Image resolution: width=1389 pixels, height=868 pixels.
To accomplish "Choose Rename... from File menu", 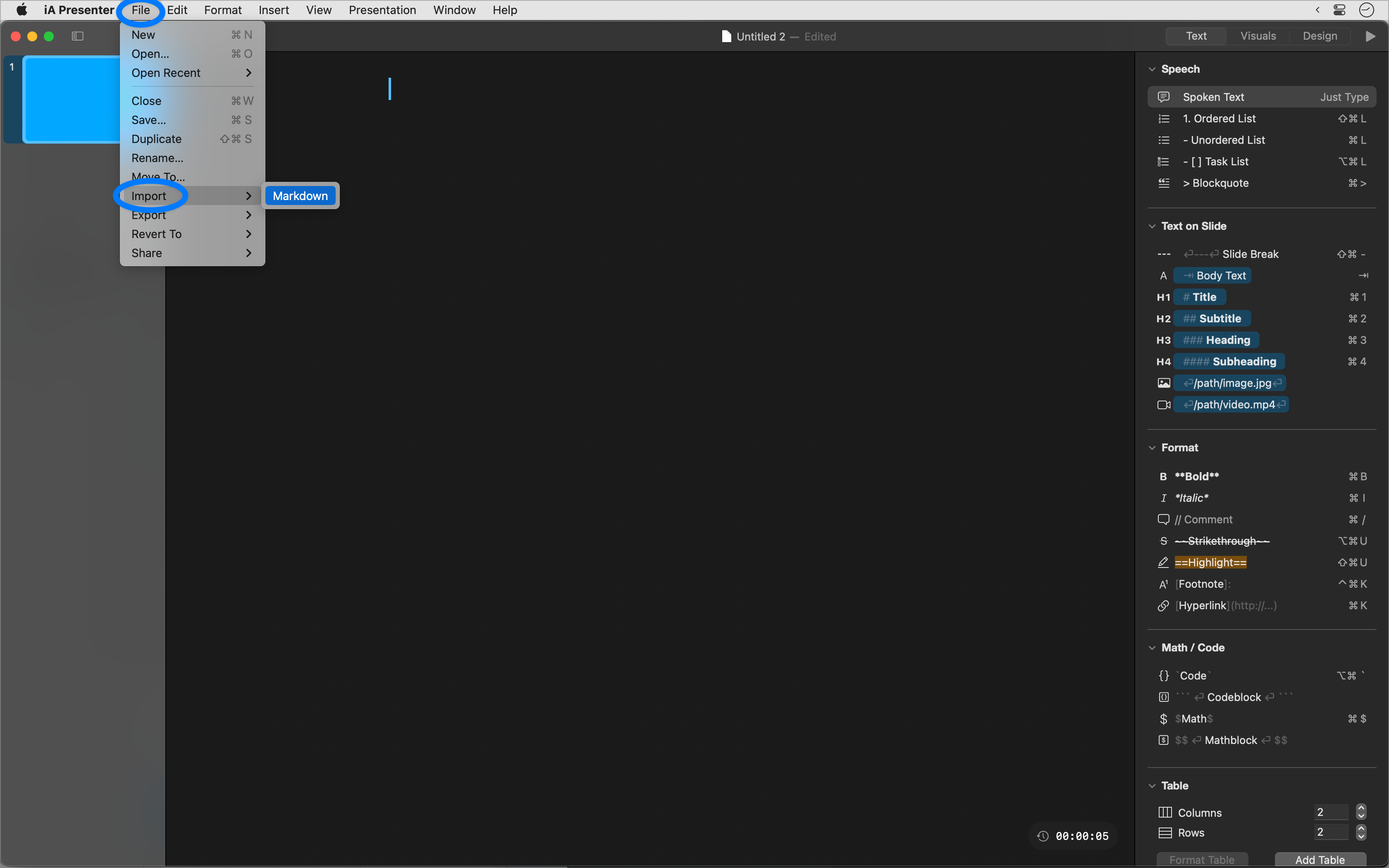I will 192,158.
